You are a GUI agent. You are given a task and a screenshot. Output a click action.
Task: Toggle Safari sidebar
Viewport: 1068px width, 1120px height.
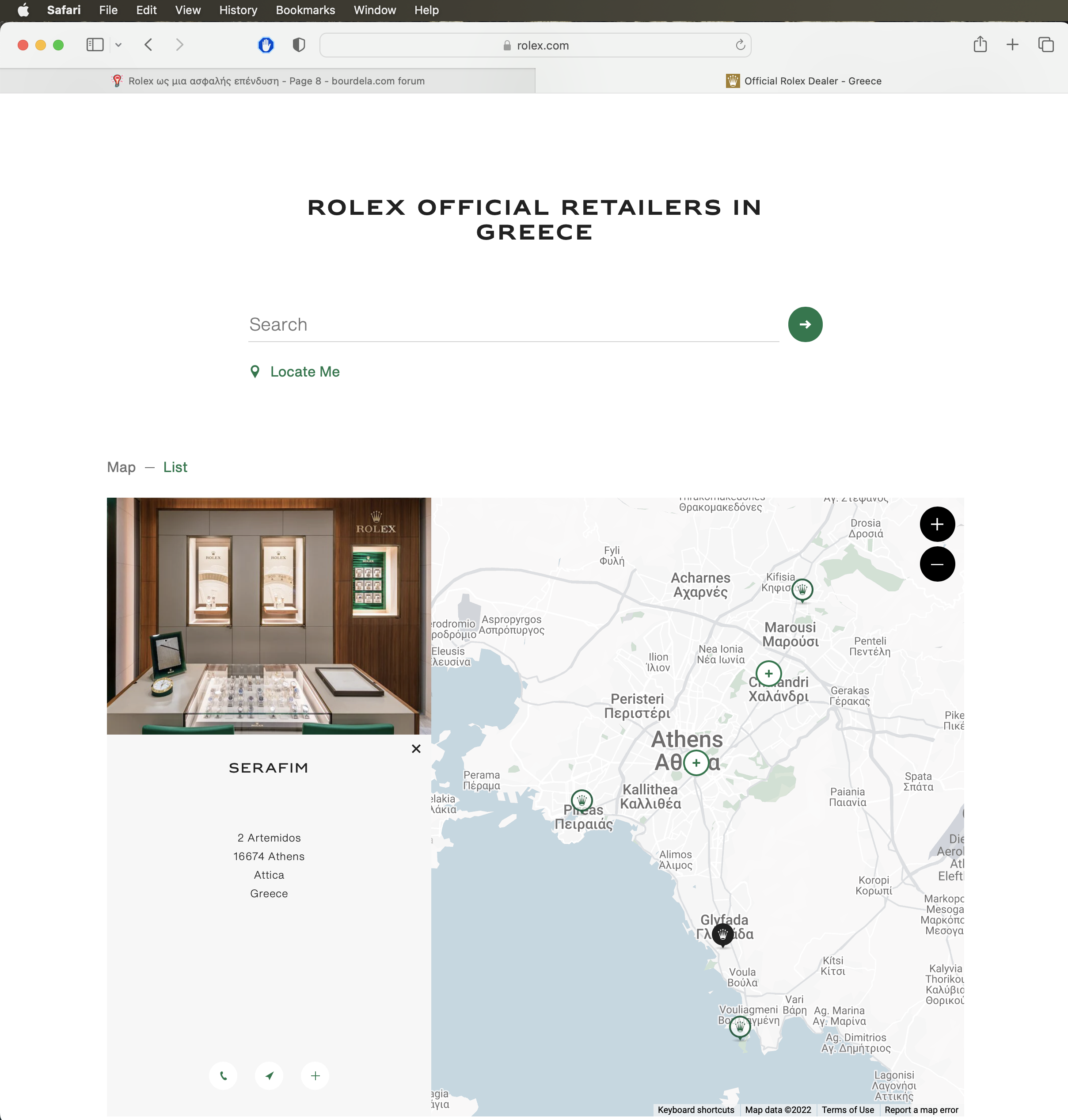(95, 45)
